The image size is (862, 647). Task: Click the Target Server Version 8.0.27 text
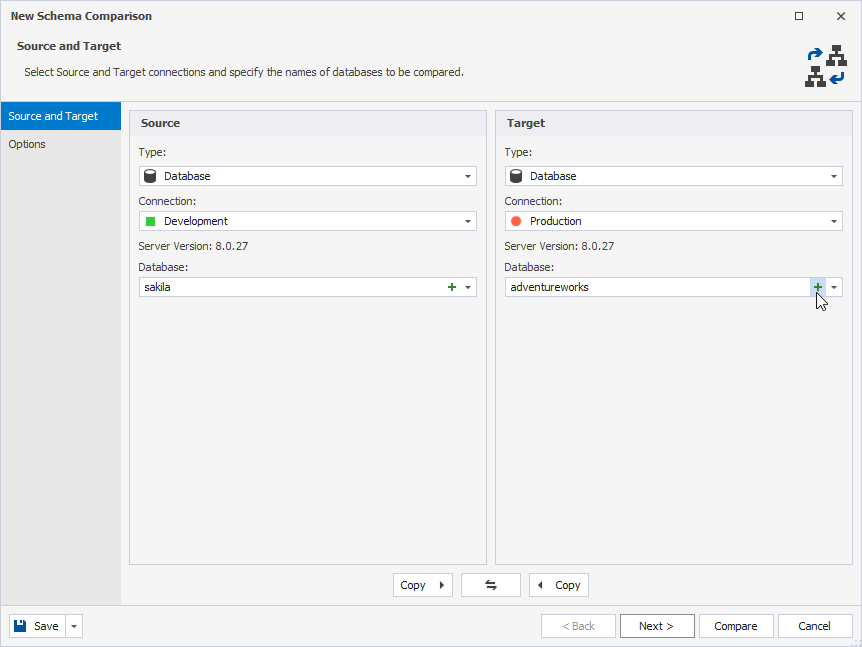(559, 246)
